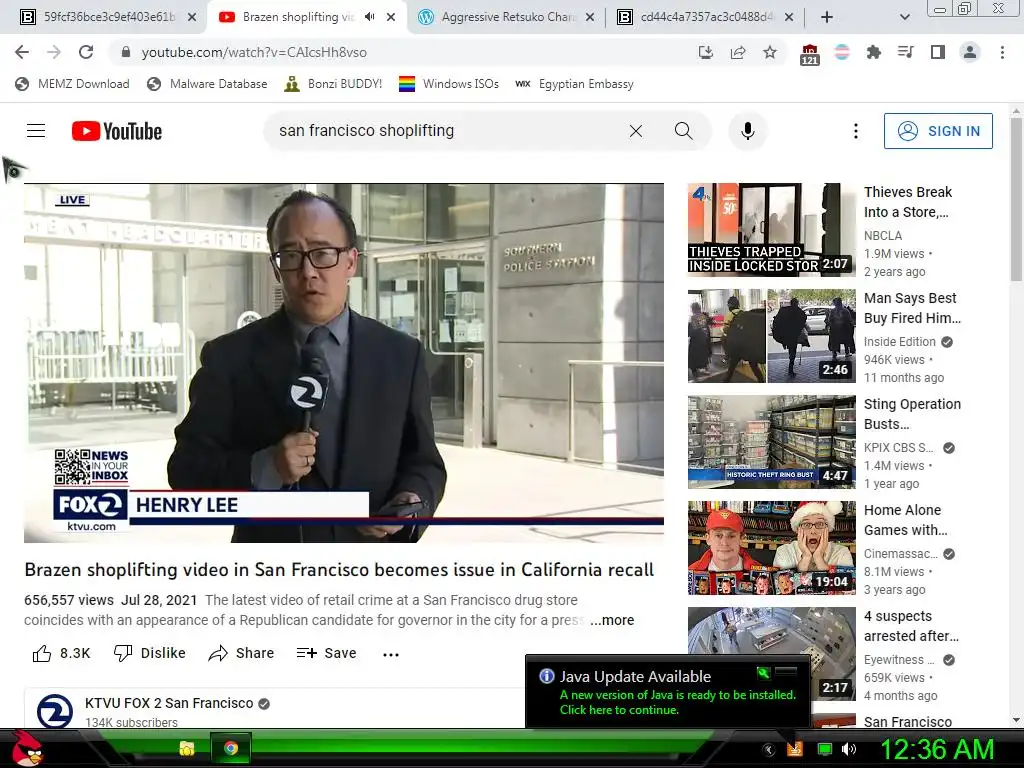1024x768 pixels.
Task: Open the extensions puzzle icon
Action: pyautogui.click(x=874, y=52)
